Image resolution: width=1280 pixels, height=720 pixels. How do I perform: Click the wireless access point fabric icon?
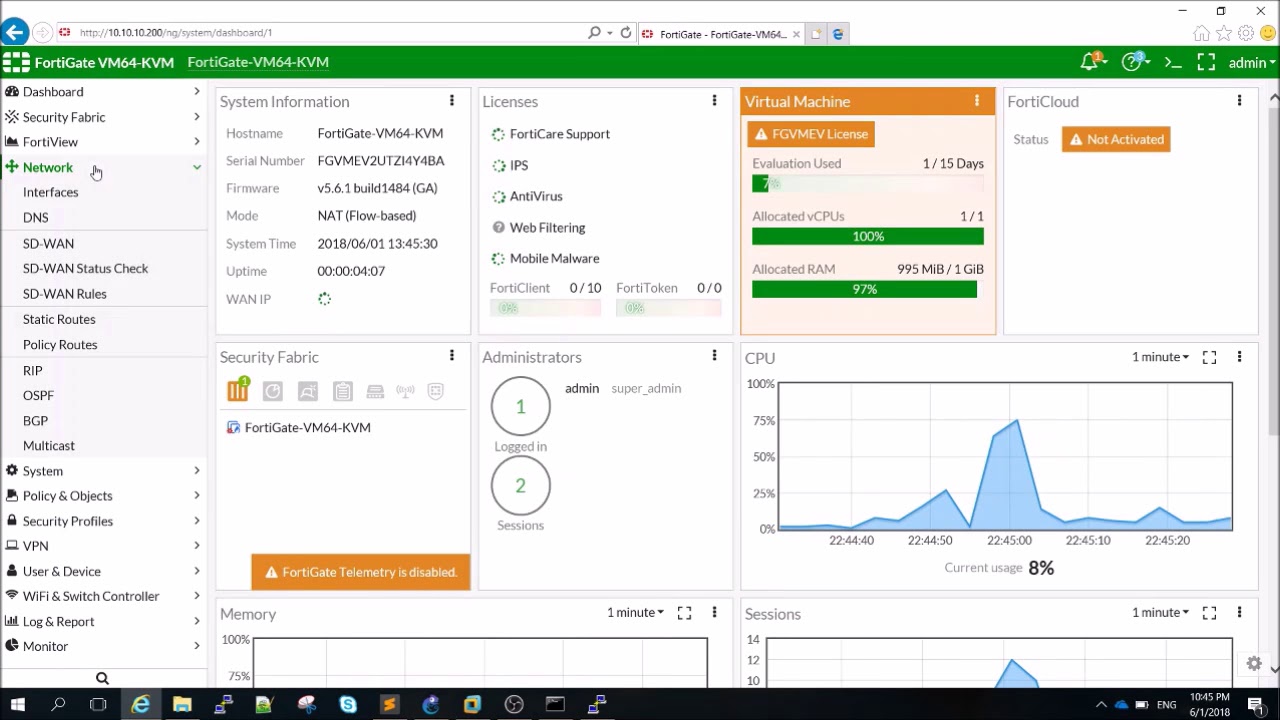pyautogui.click(x=405, y=392)
